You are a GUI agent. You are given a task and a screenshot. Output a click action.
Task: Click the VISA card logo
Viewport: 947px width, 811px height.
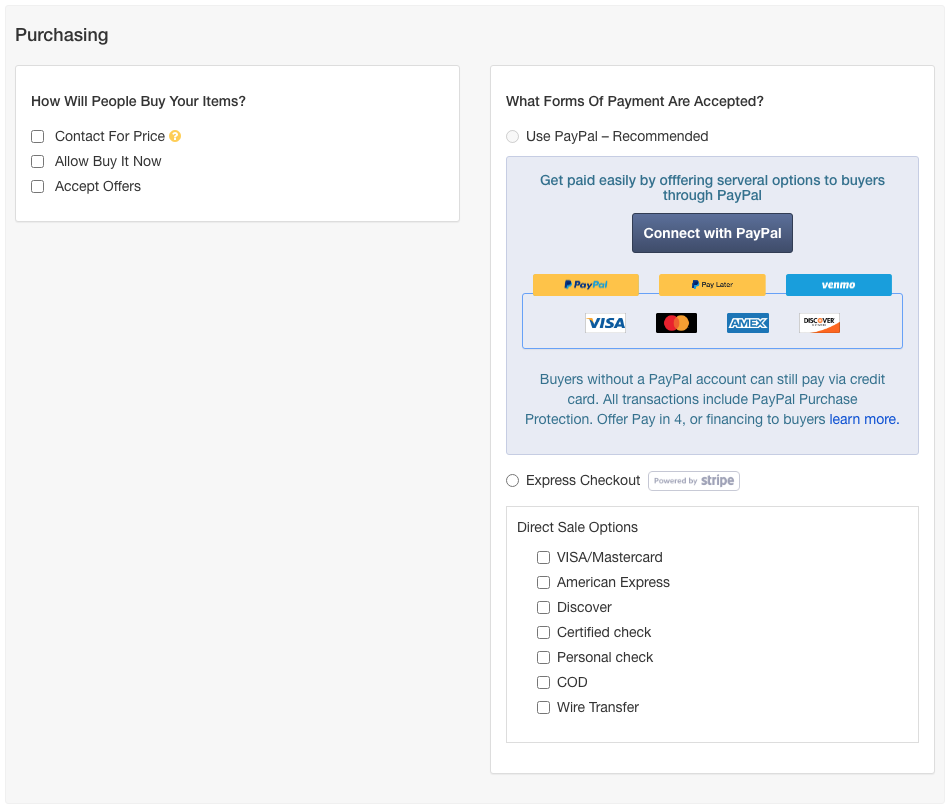tap(606, 323)
